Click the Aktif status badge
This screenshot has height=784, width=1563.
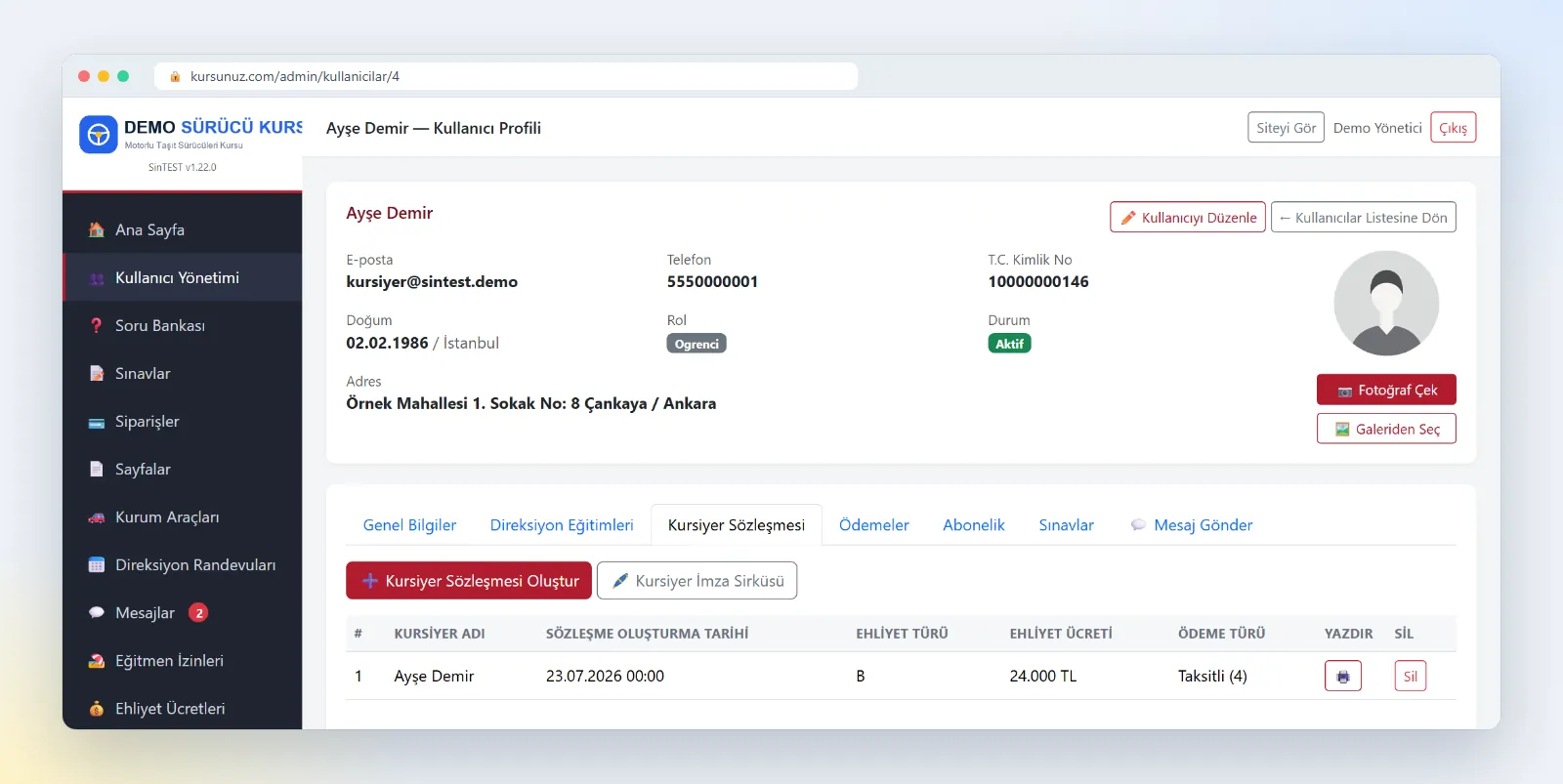click(1009, 344)
